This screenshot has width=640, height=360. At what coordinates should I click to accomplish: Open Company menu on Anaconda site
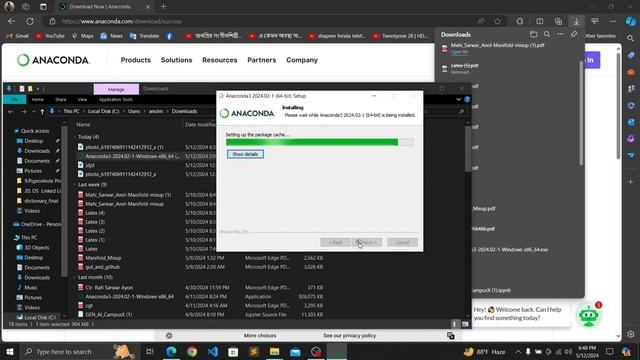tap(302, 60)
